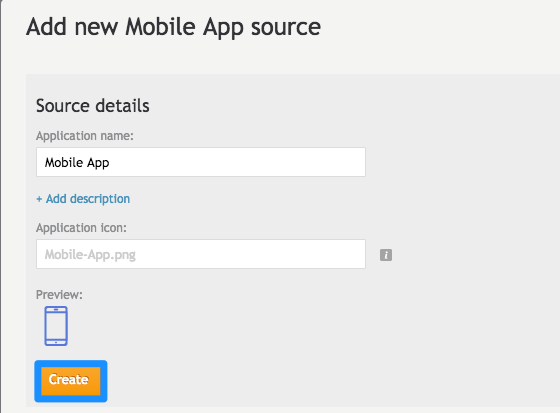Click the blue smartphone preview icon
The height and width of the screenshot is (413, 560).
56,326
